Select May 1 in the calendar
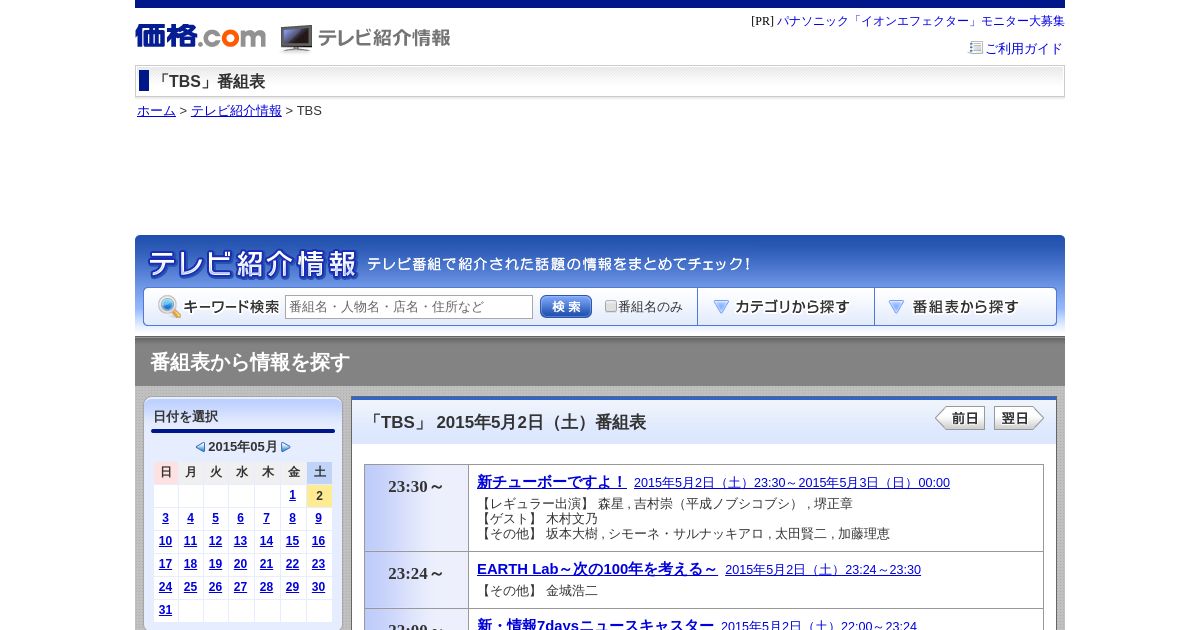1200x630 pixels. pyautogui.click(x=293, y=495)
